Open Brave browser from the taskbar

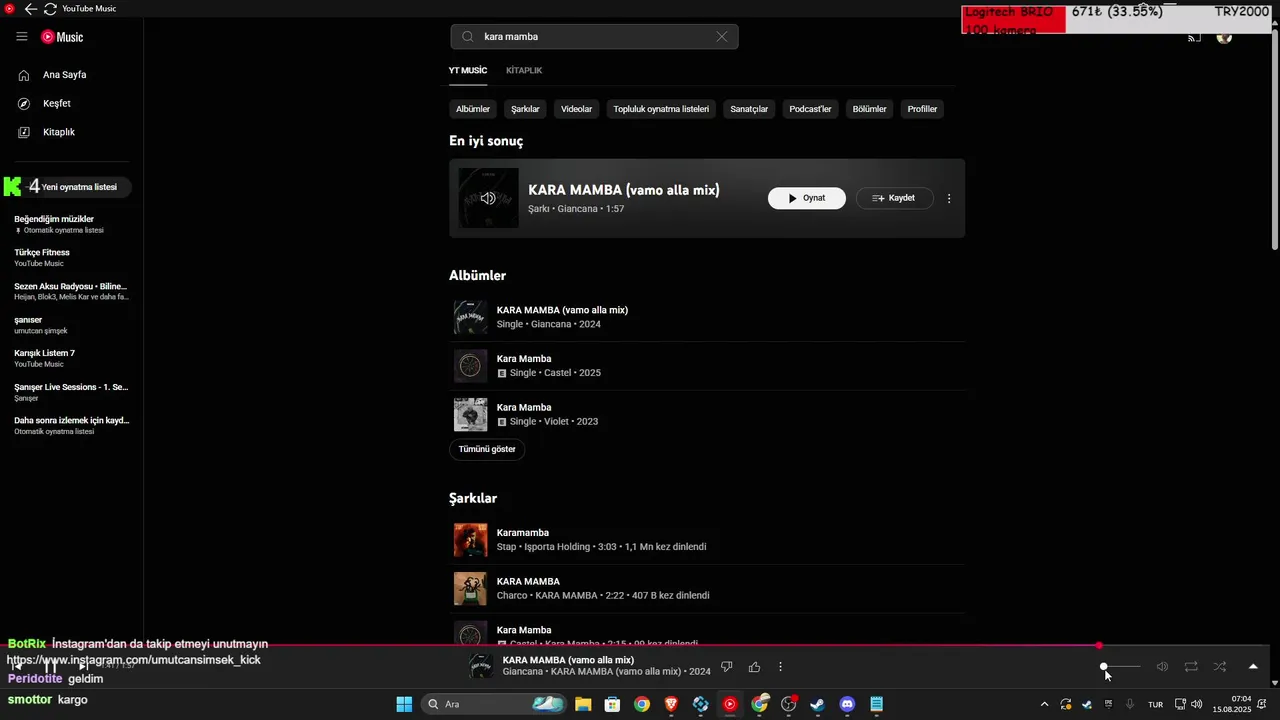point(671,704)
